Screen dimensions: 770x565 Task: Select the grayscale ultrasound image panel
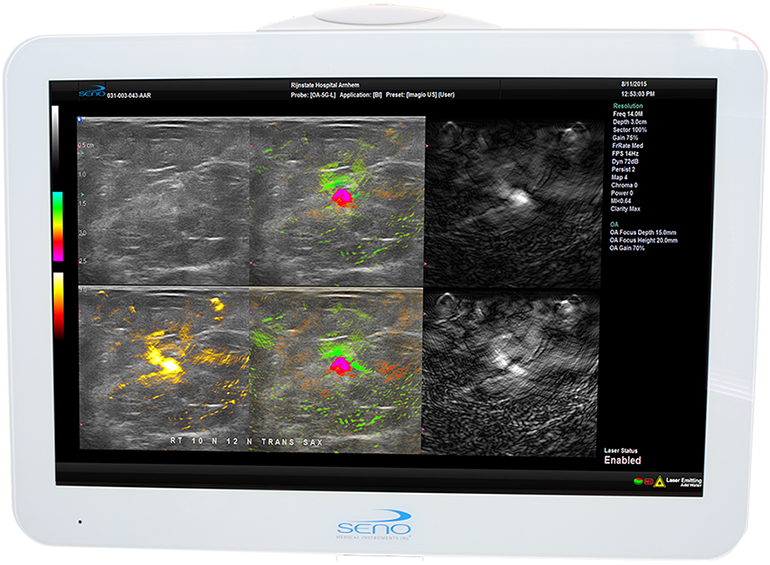(x=163, y=201)
